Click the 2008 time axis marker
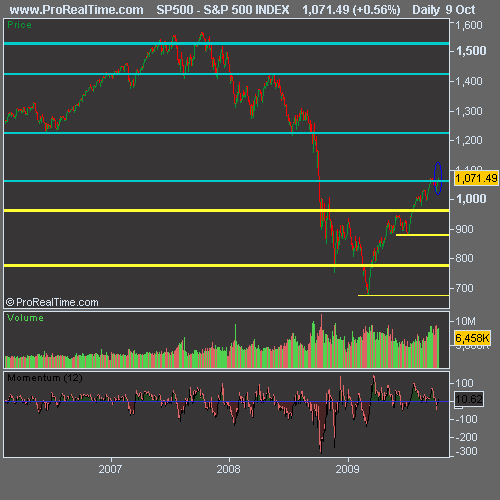The image size is (500, 500). tap(228, 469)
